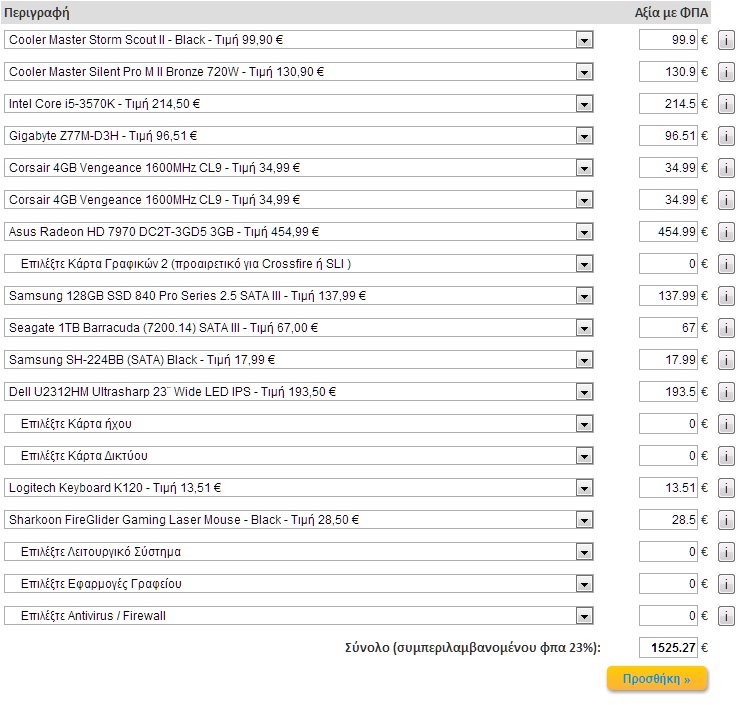This screenshot has width=749, height=705.
Task: Click the Περιγραφή column header
Action: pos(37,13)
